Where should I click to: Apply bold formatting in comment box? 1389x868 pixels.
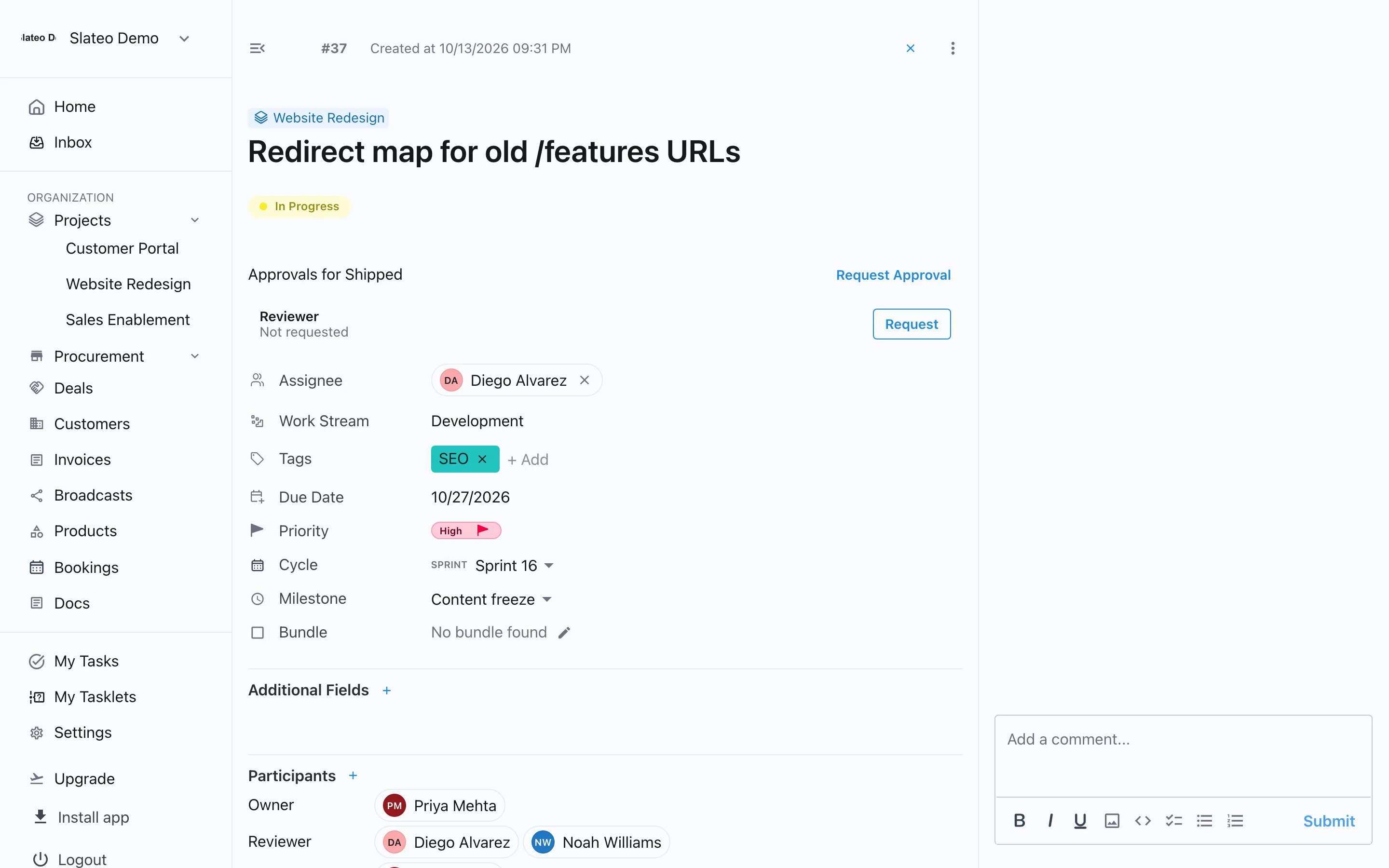coord(1020,820)
